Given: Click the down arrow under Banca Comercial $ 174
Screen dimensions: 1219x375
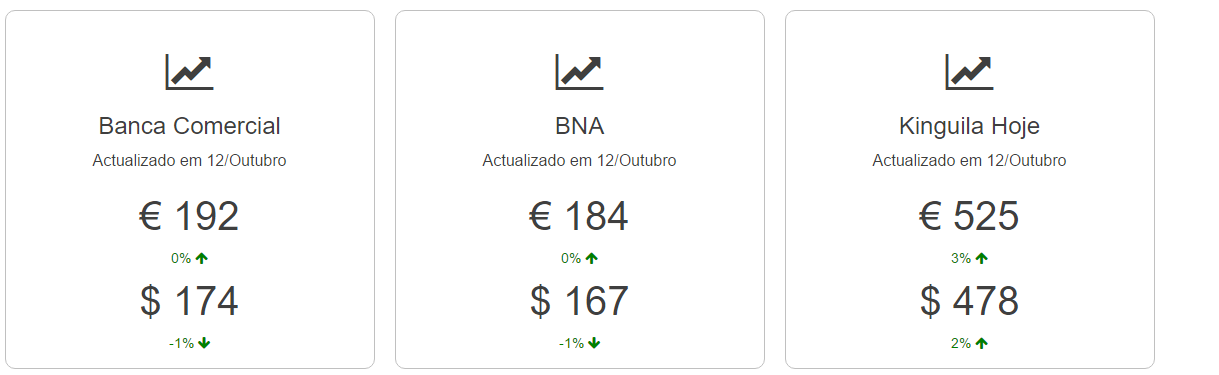Looking at the screenshot, I should point(204,343).
